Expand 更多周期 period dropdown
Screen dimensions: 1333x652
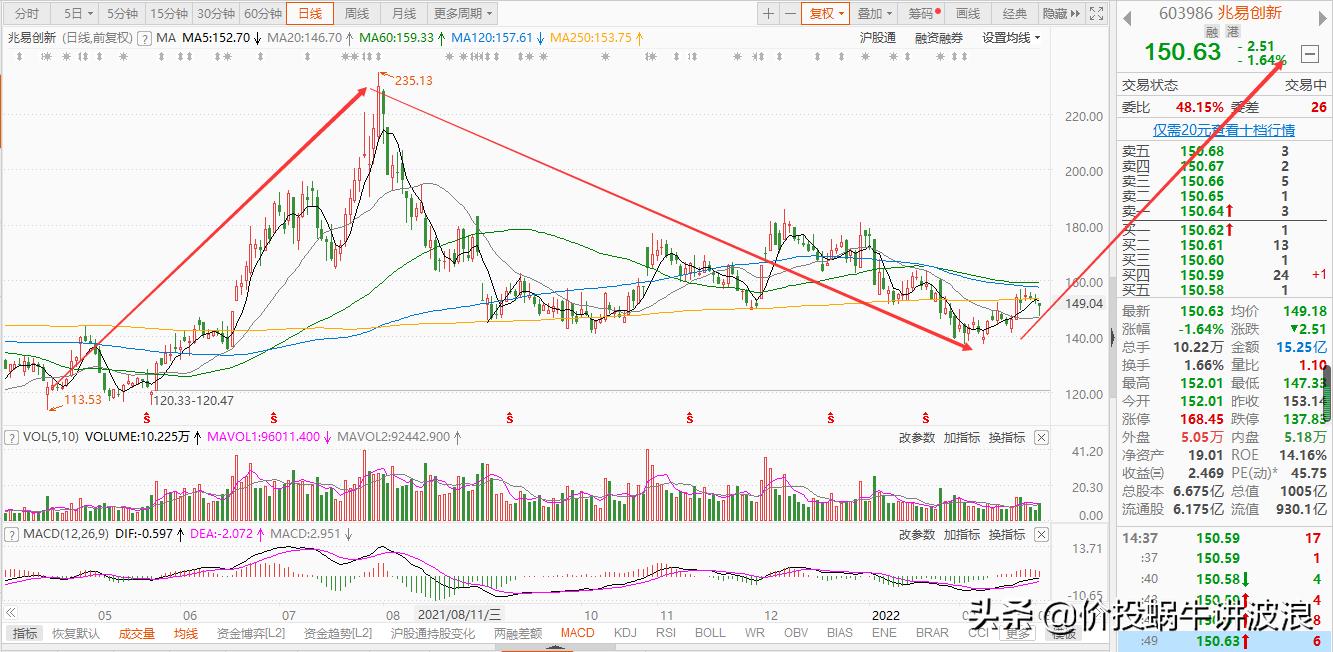point(463,14)
